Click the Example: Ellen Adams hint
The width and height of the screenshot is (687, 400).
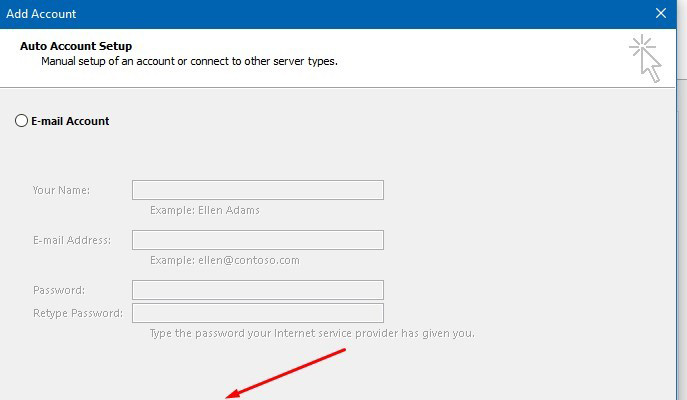click(205, 210)
